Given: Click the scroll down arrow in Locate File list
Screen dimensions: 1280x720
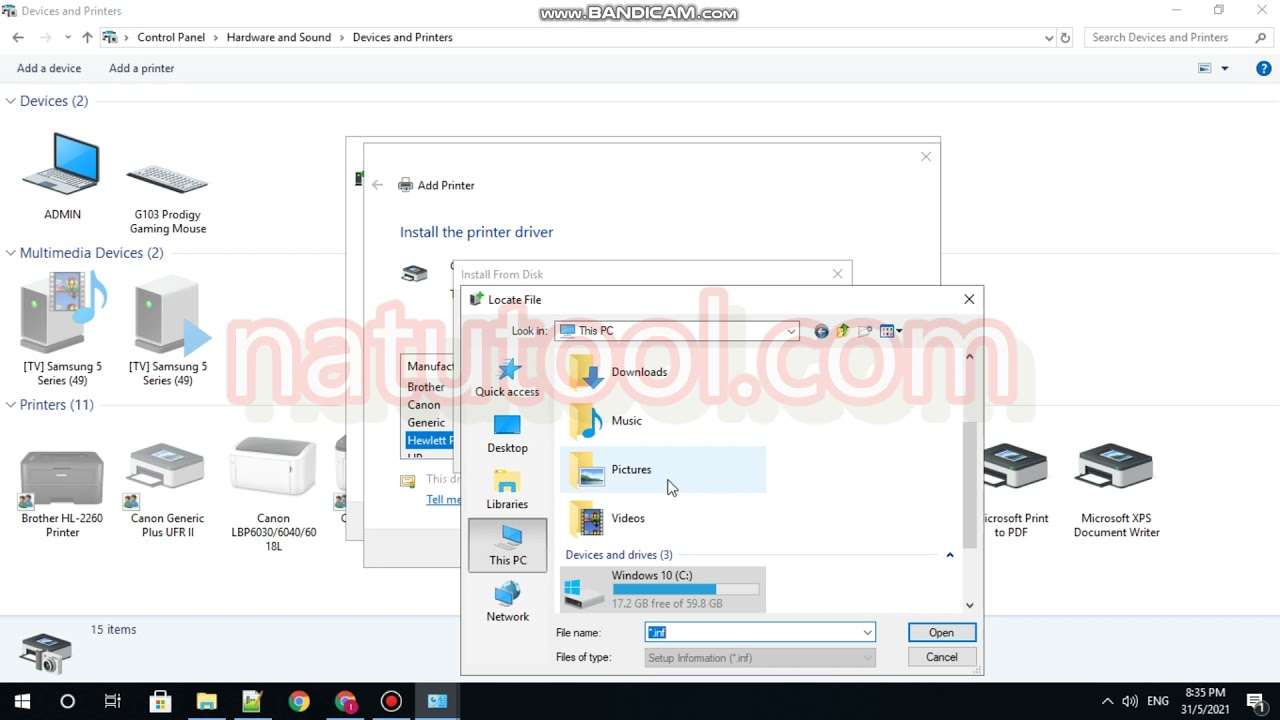Looking at the screenshot, I should tap(969, 605).
